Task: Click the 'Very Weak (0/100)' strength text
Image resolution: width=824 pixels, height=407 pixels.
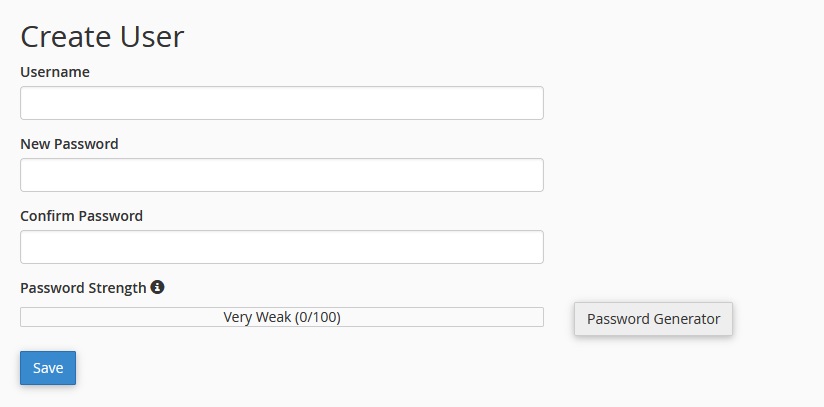Action: pos(282,317)
